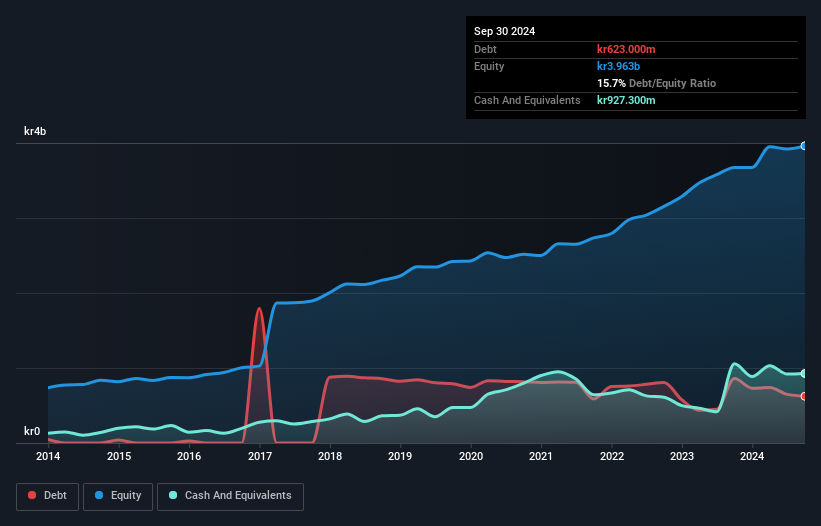Click the Sep 30 2024 tooltip date
The image size is (821, 526).
pyautogui.click(x=504, y=31)
